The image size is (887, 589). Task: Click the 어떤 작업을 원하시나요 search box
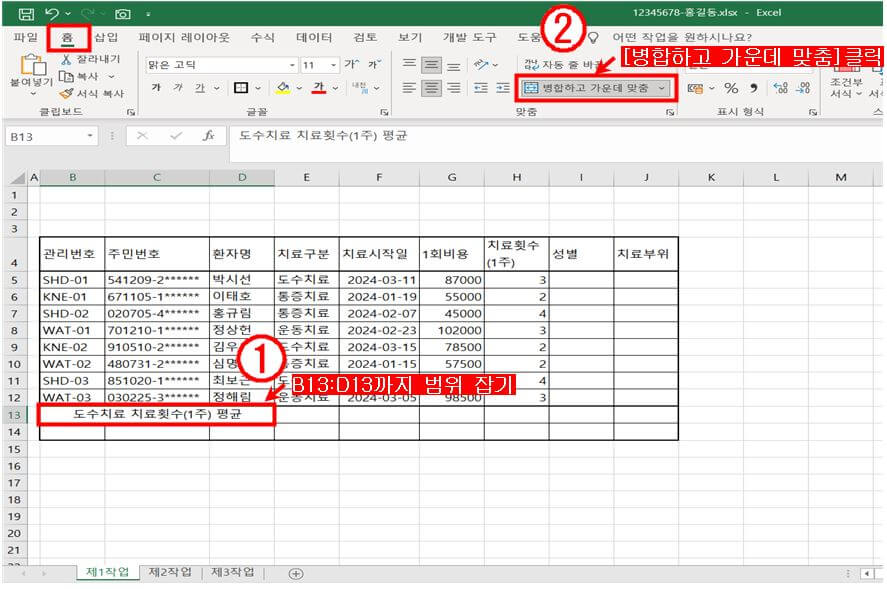[682, 37]
